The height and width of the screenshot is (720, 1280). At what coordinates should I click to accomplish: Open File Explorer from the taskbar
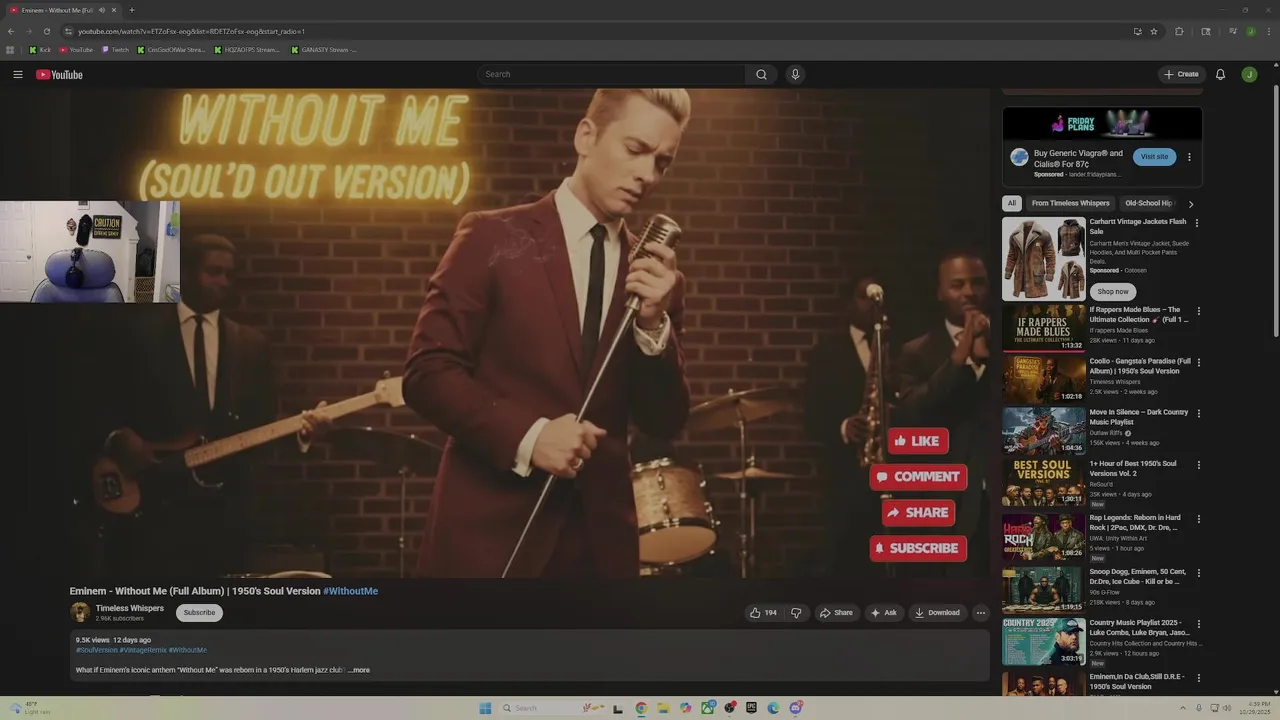tap(663, 708)
